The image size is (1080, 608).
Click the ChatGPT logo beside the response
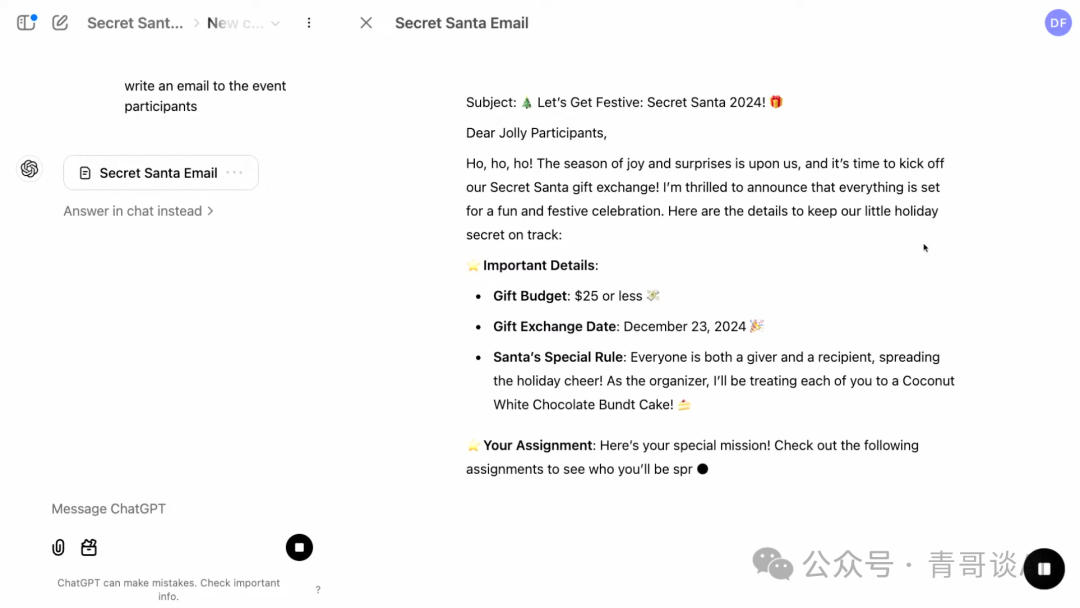(x=30, y=169)
